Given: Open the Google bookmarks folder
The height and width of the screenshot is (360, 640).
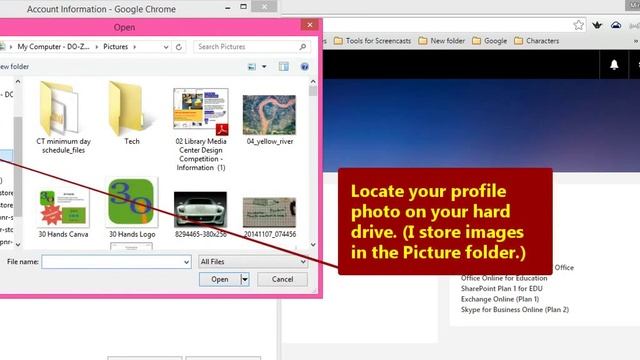Looking at the screenshot, I should 489,41.
